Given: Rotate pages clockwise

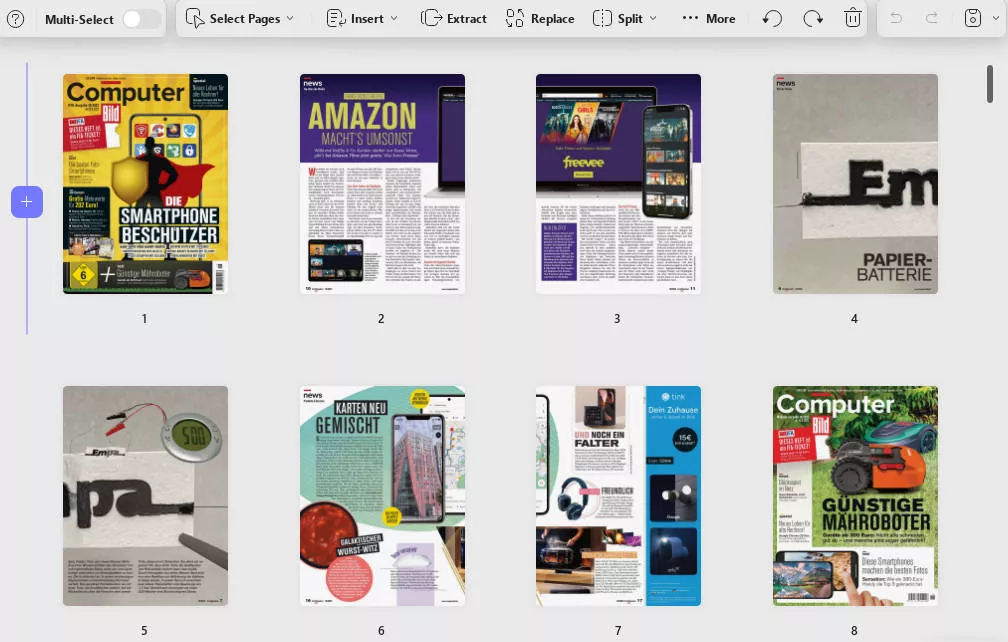Looking at the screenshot, I should (x=813, y=19).
